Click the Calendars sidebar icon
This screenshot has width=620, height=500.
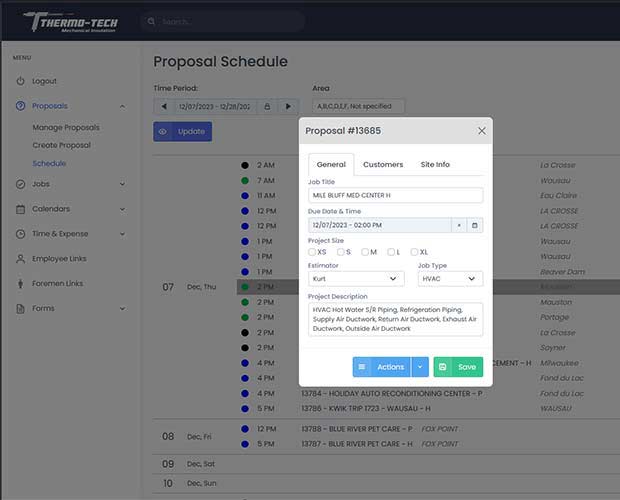tap(20, 209)
